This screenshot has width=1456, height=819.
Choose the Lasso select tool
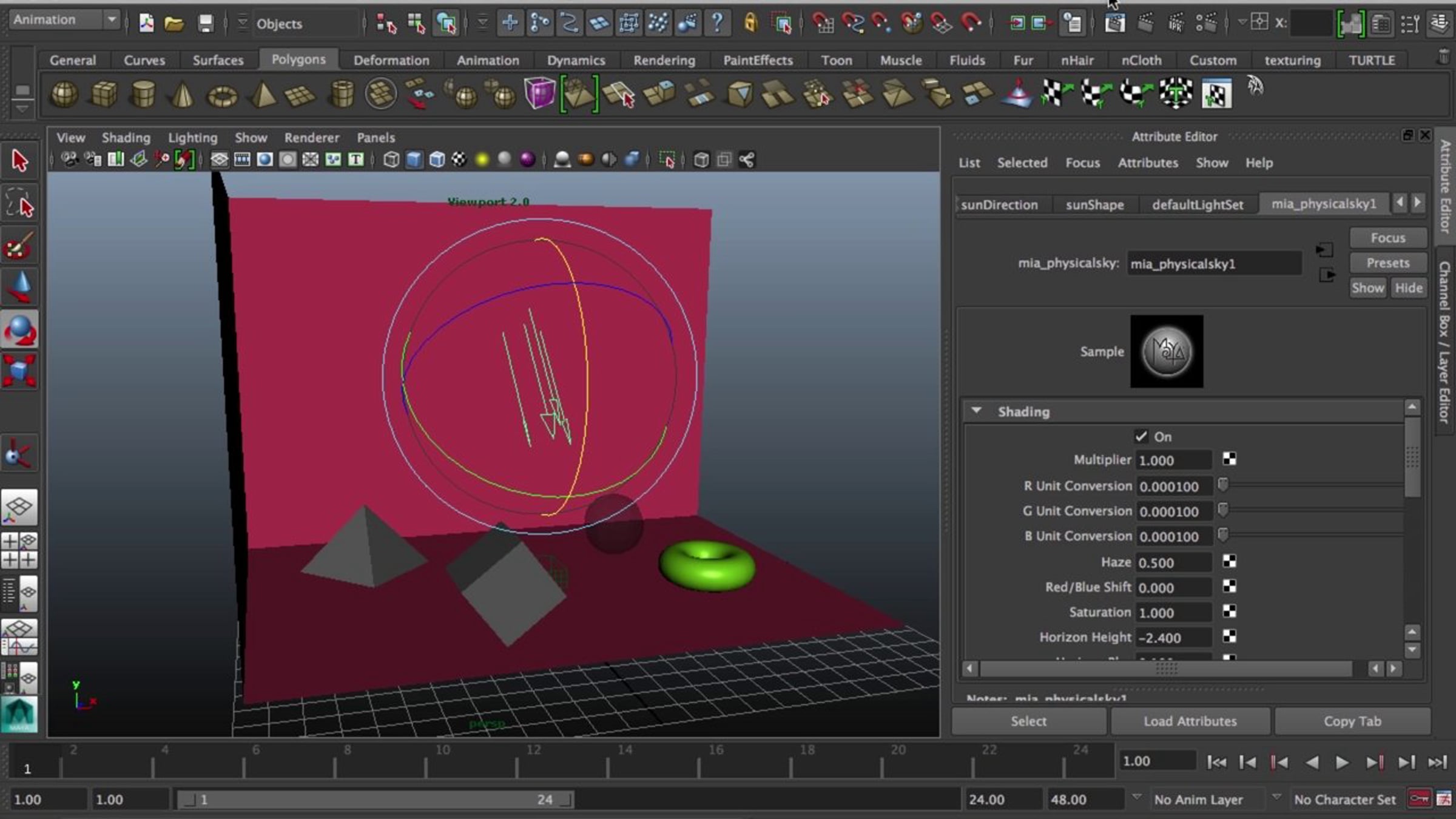(x=20, y=204)
